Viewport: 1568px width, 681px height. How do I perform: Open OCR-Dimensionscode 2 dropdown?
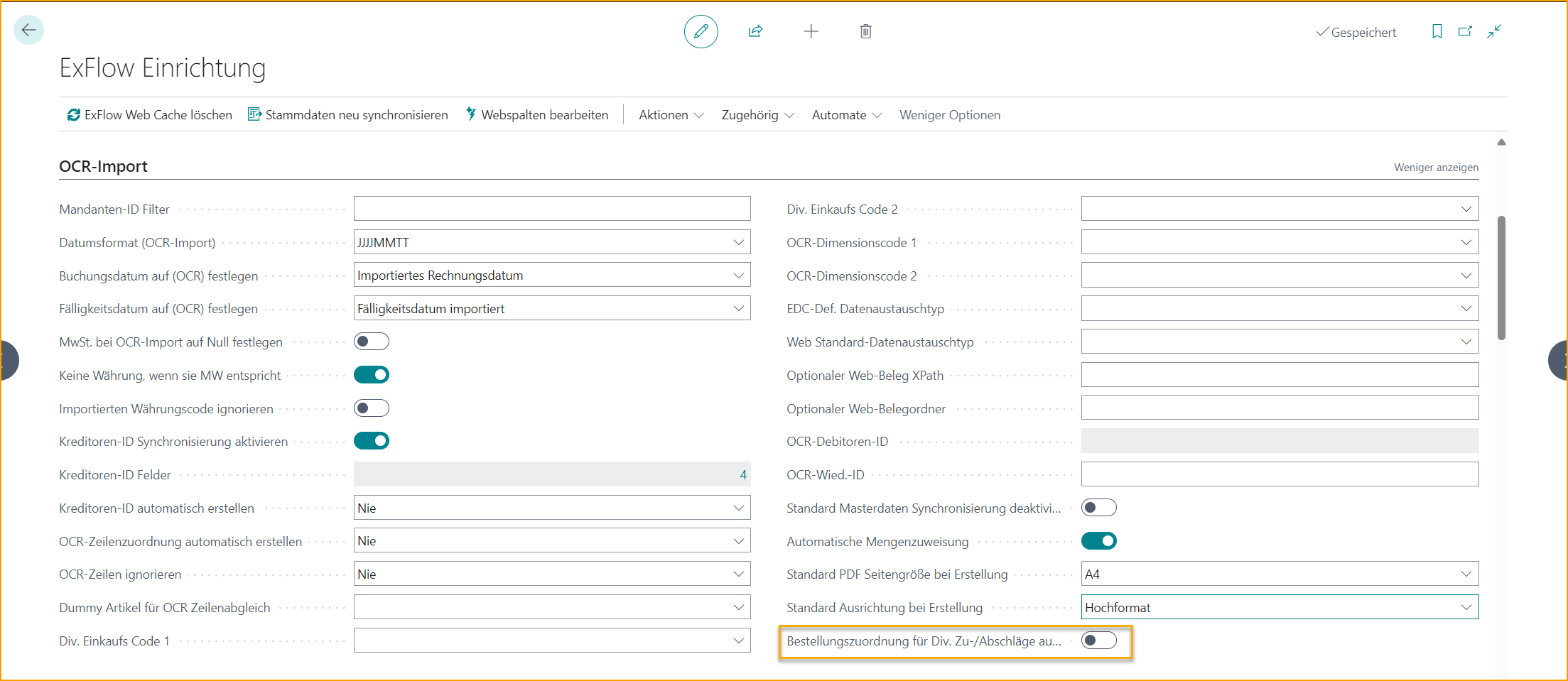click(x=1466, y=275)
